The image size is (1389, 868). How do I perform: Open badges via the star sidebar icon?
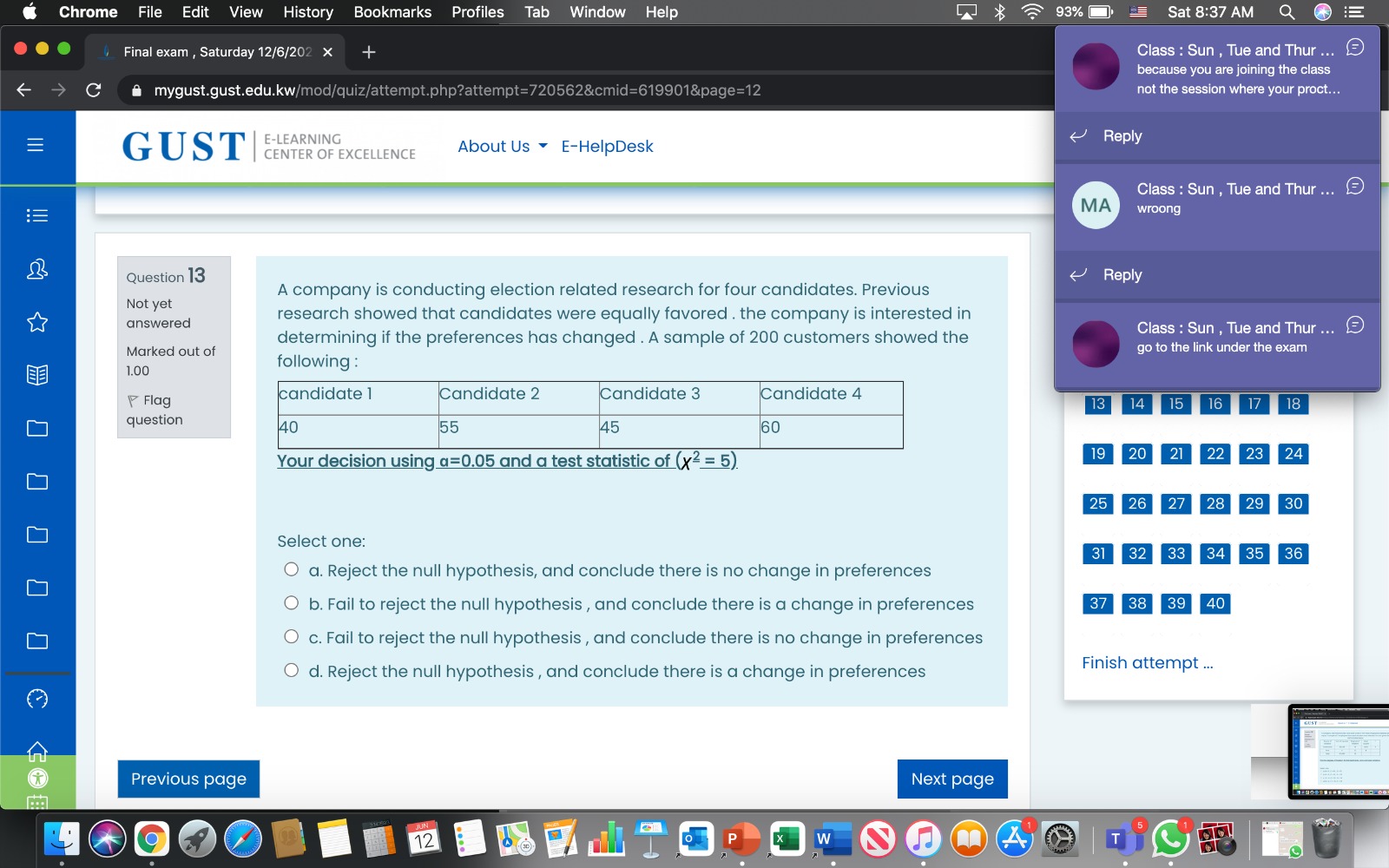(x=37, y=322)
